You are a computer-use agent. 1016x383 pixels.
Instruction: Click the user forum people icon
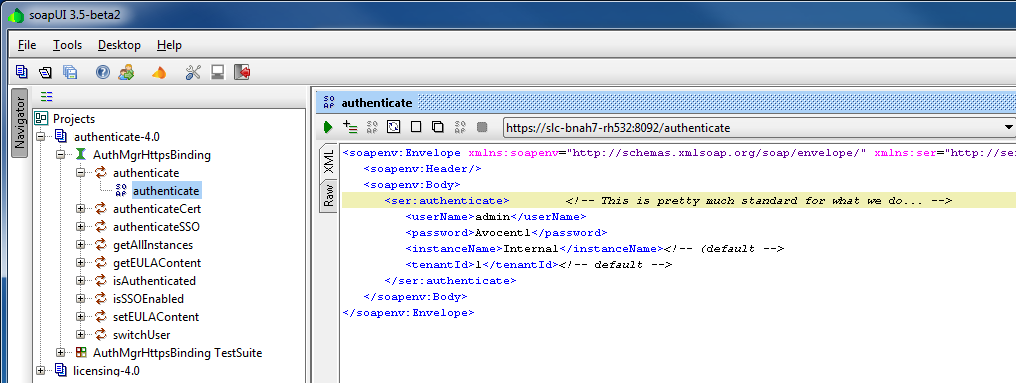(126, 72)
